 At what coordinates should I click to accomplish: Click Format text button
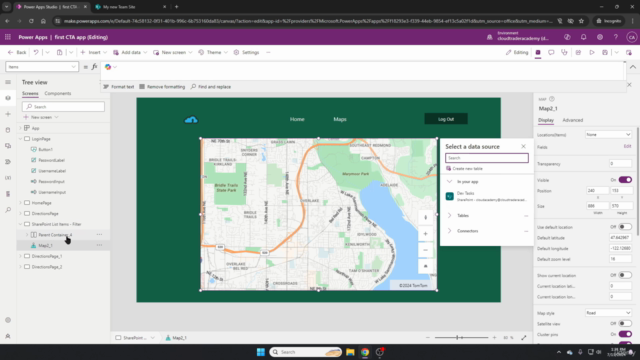119,87
